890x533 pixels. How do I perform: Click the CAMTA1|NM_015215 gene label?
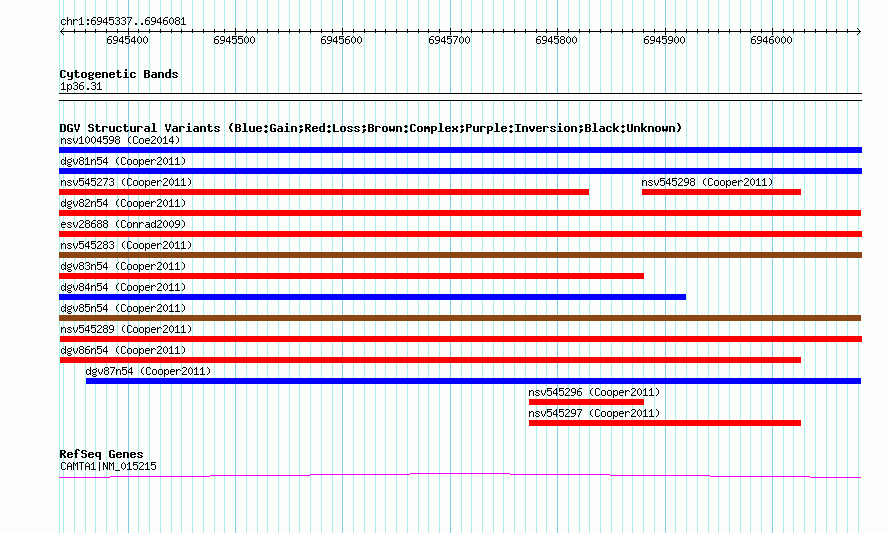(x=108, y=467)
